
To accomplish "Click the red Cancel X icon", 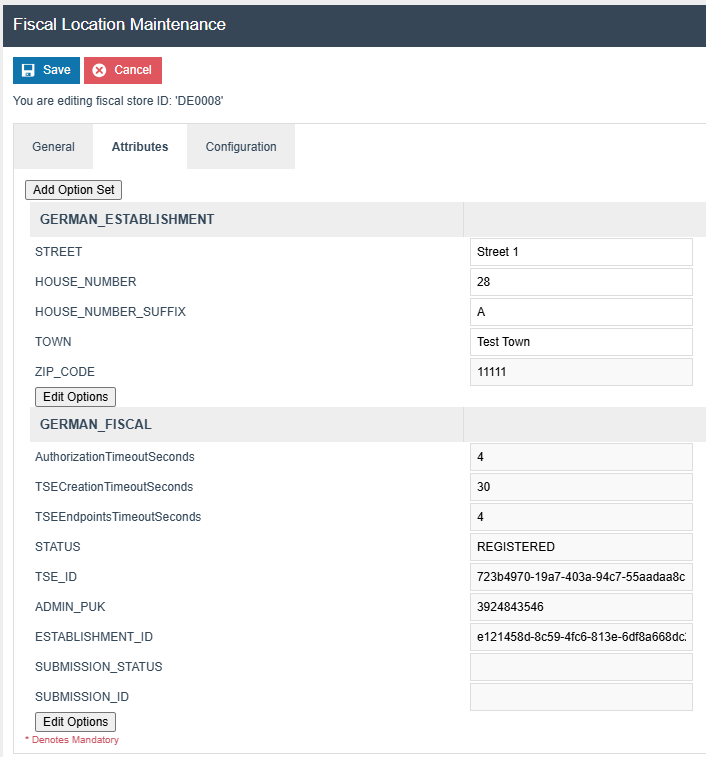I will pos(100,70).
